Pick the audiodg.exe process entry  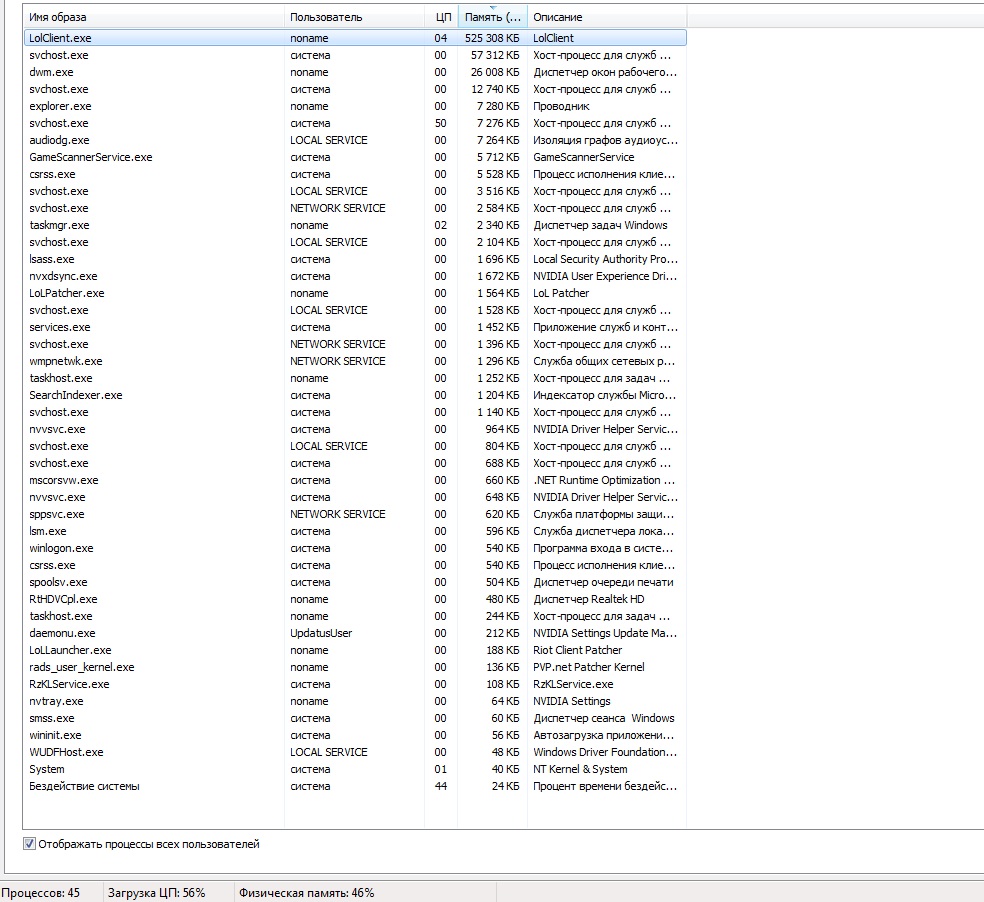tap(59, 140)
